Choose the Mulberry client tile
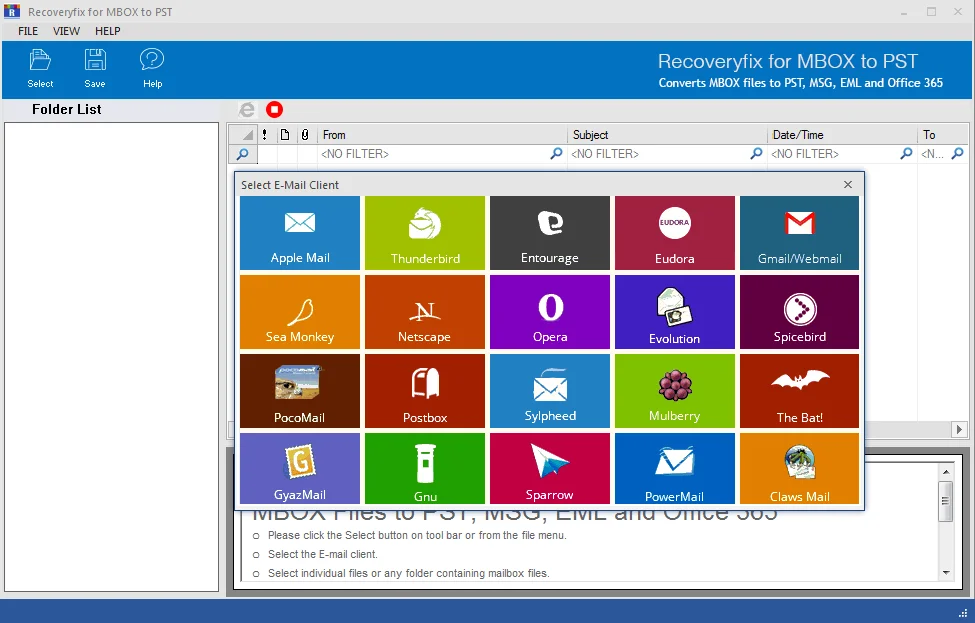Viewport: 975px width, 623px height. (675, 391)
